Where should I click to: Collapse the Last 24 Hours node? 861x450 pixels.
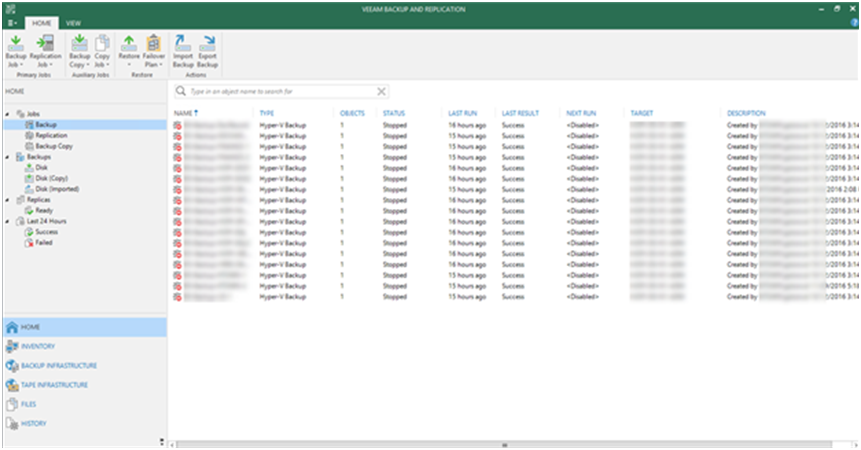click(8, 222)
